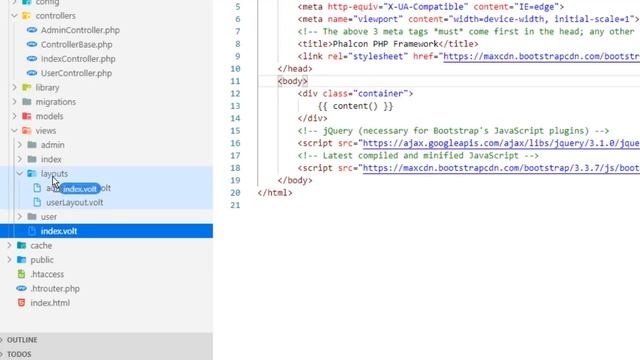The image size is (640, 360).
Task: Expand the models folder
Action: [x=14, y=116]
